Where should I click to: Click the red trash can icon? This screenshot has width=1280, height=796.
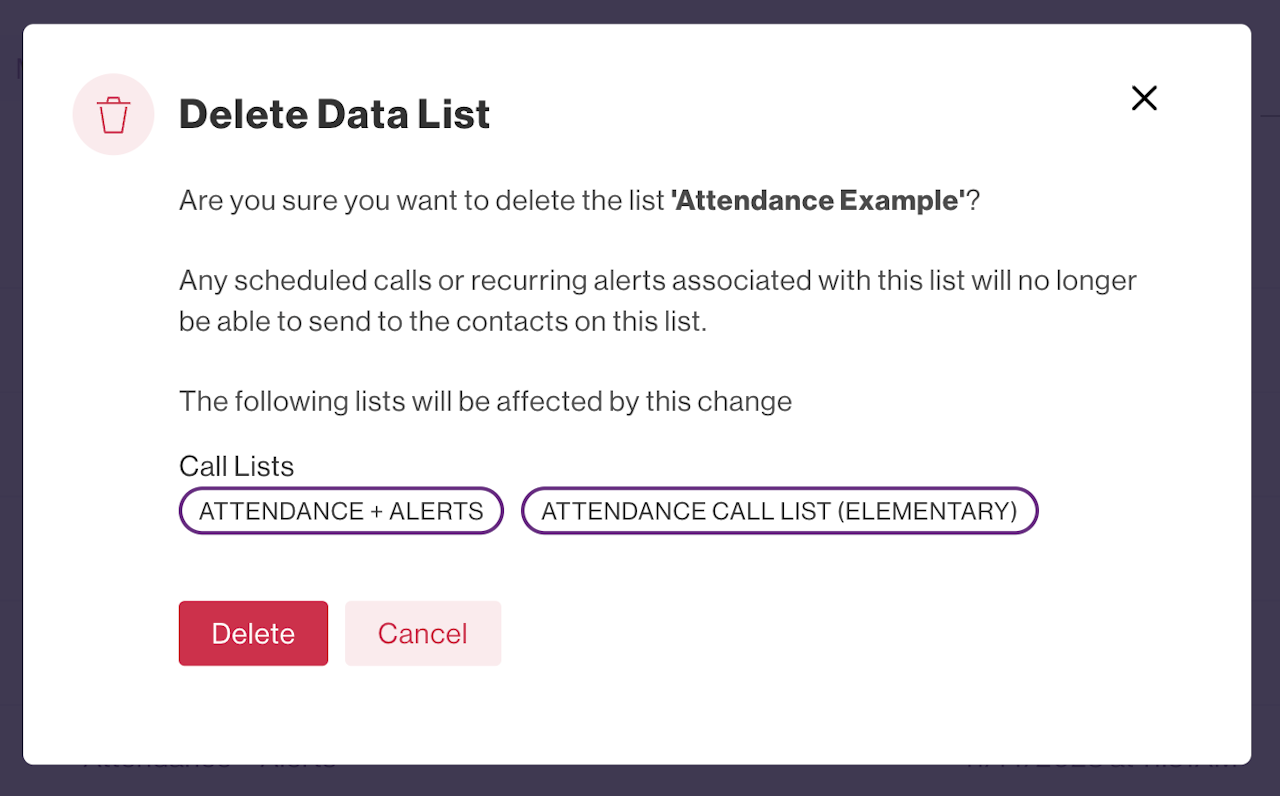[x=114, y=115]
